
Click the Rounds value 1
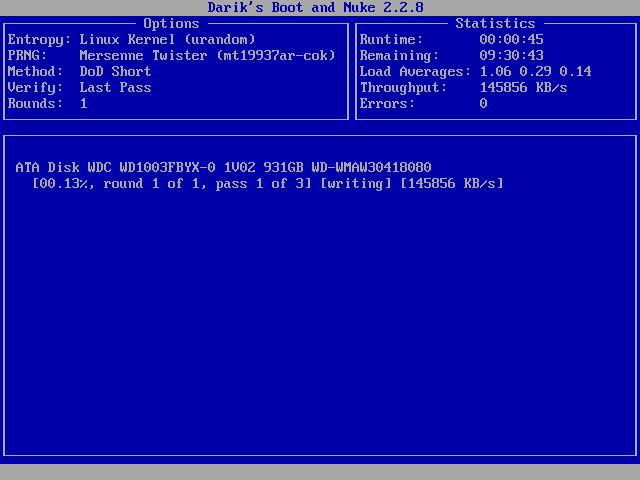pyautogui.click(x=84, y=103)
